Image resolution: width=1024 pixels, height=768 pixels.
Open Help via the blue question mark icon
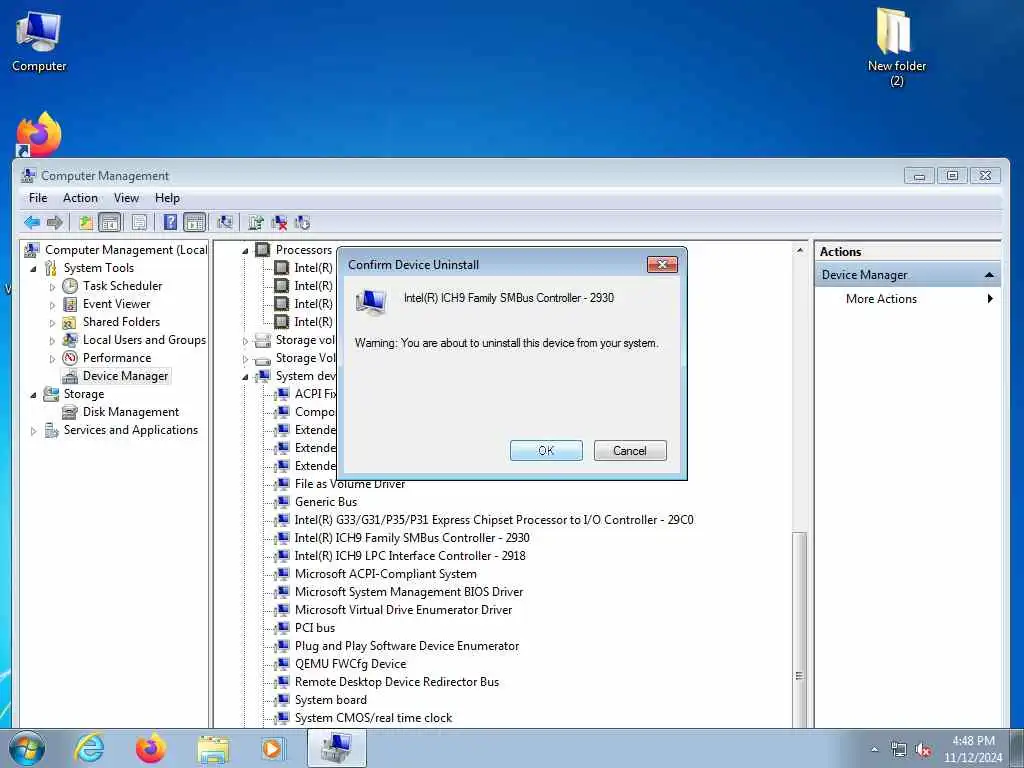point(170,223)
